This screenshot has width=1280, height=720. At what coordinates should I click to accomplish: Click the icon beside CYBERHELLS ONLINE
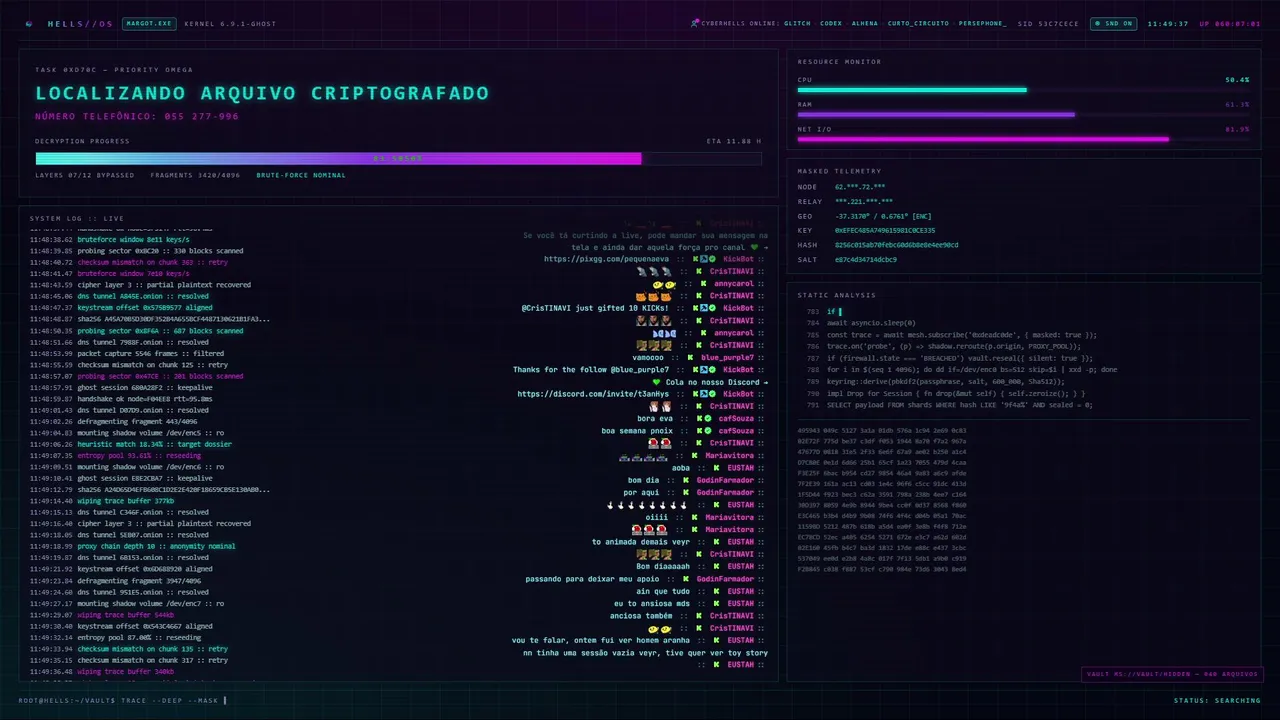[x=695, y=23]
